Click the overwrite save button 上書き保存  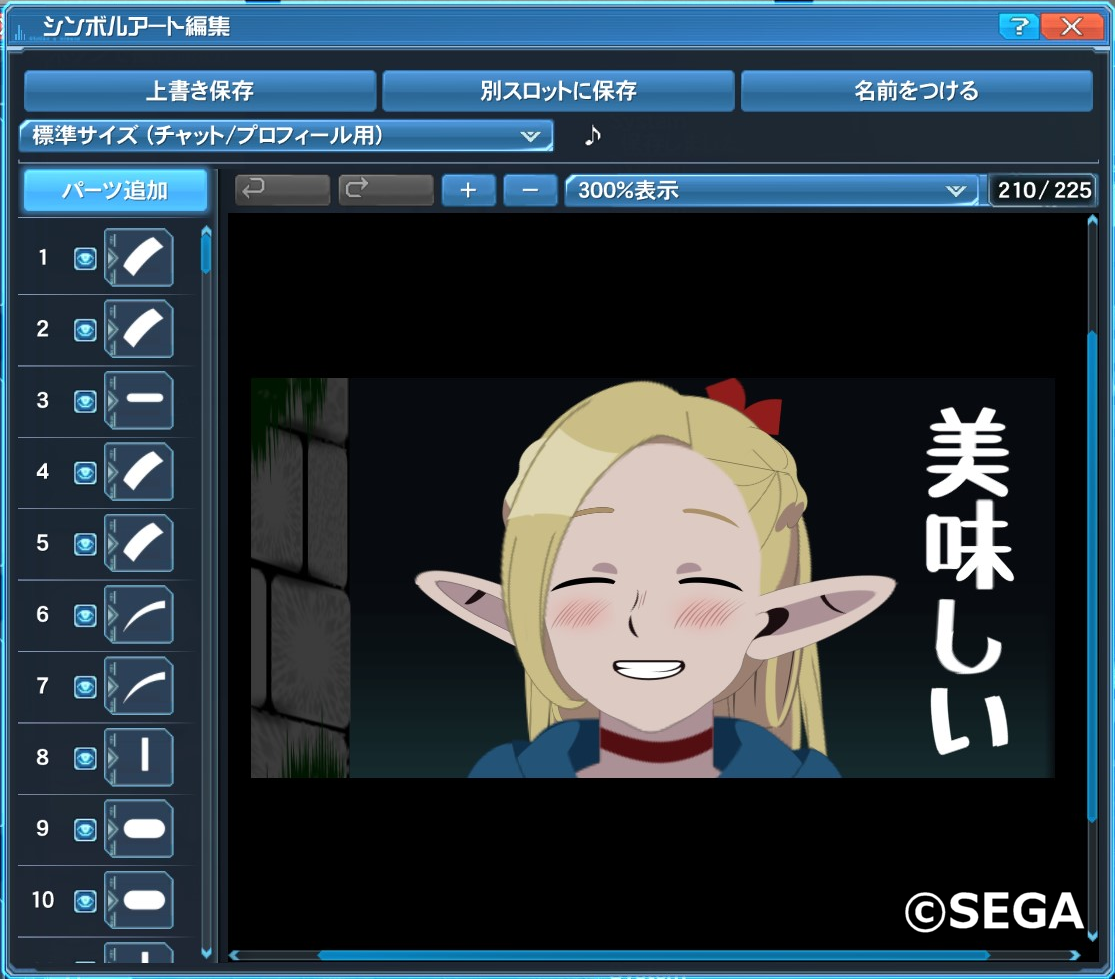[x=200, y=90]
